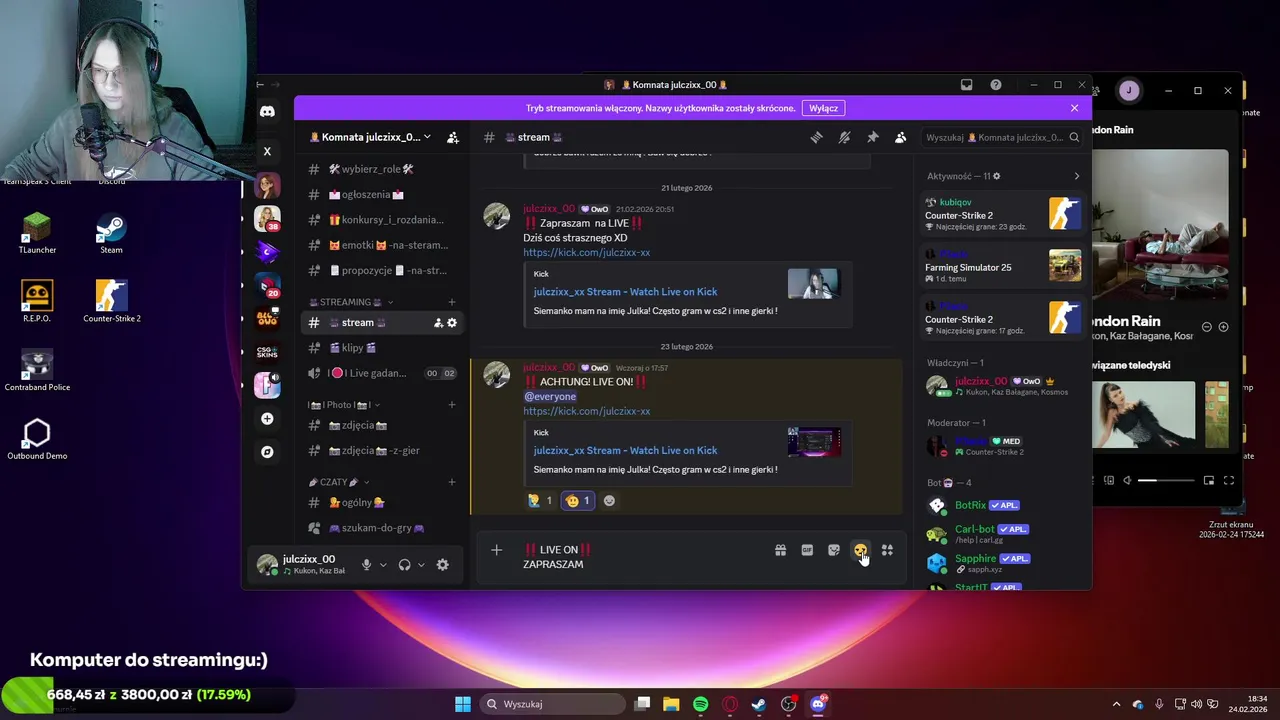
Task: Click first Watch Live on Kick embed title
Action: coord(625,292)
